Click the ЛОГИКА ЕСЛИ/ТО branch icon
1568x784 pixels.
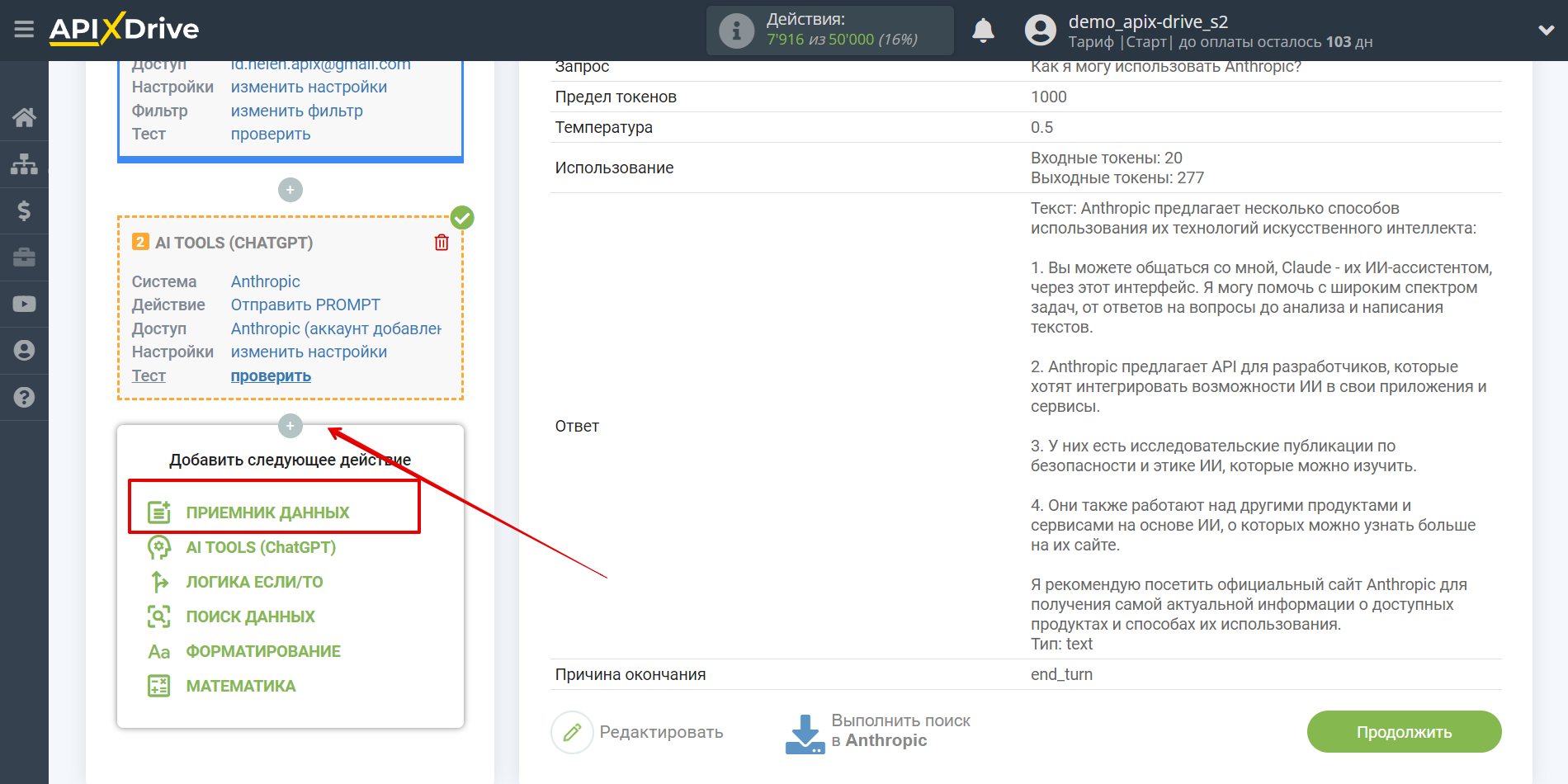[158, 582]
